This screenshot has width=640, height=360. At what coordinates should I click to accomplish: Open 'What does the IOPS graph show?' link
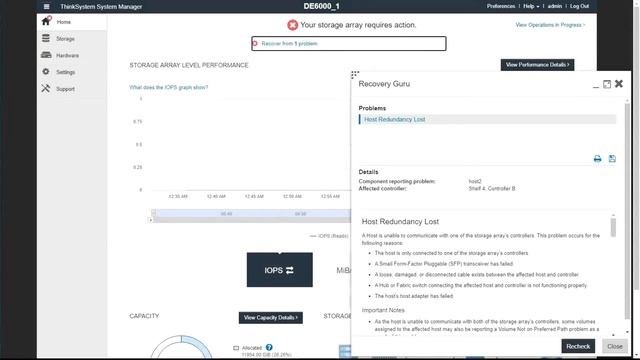coord(169,87)
